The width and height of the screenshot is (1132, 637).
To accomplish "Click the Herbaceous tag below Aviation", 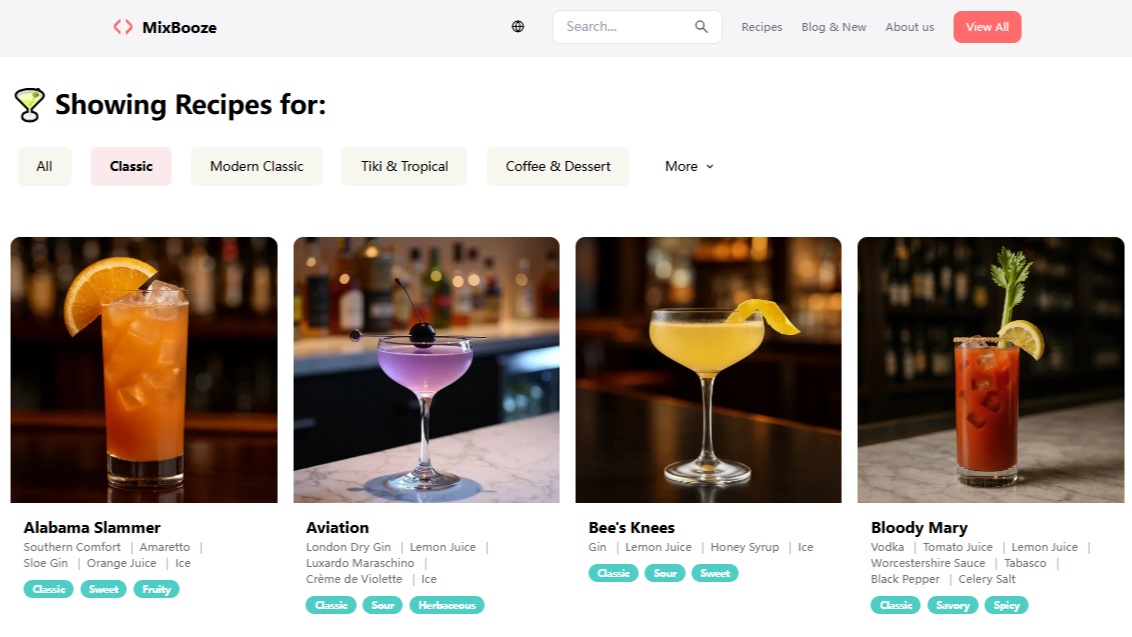I will point(447,605).
